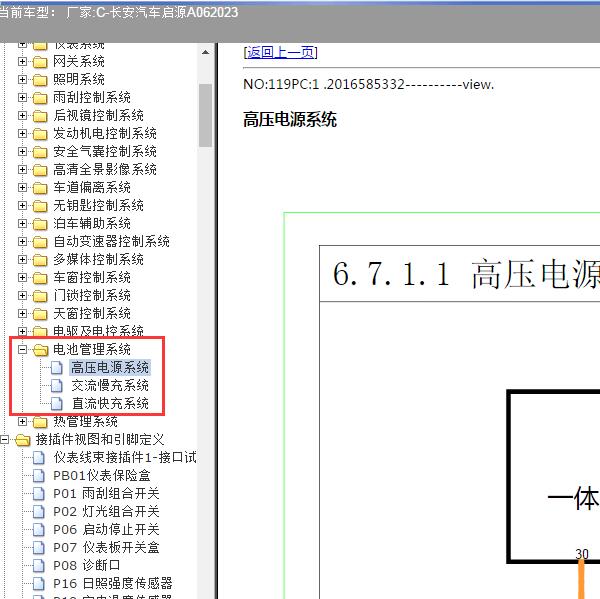Click the 后视镜控制系统 folder icon
Viewport: 600px width, 599px height.
click(40, 116)
